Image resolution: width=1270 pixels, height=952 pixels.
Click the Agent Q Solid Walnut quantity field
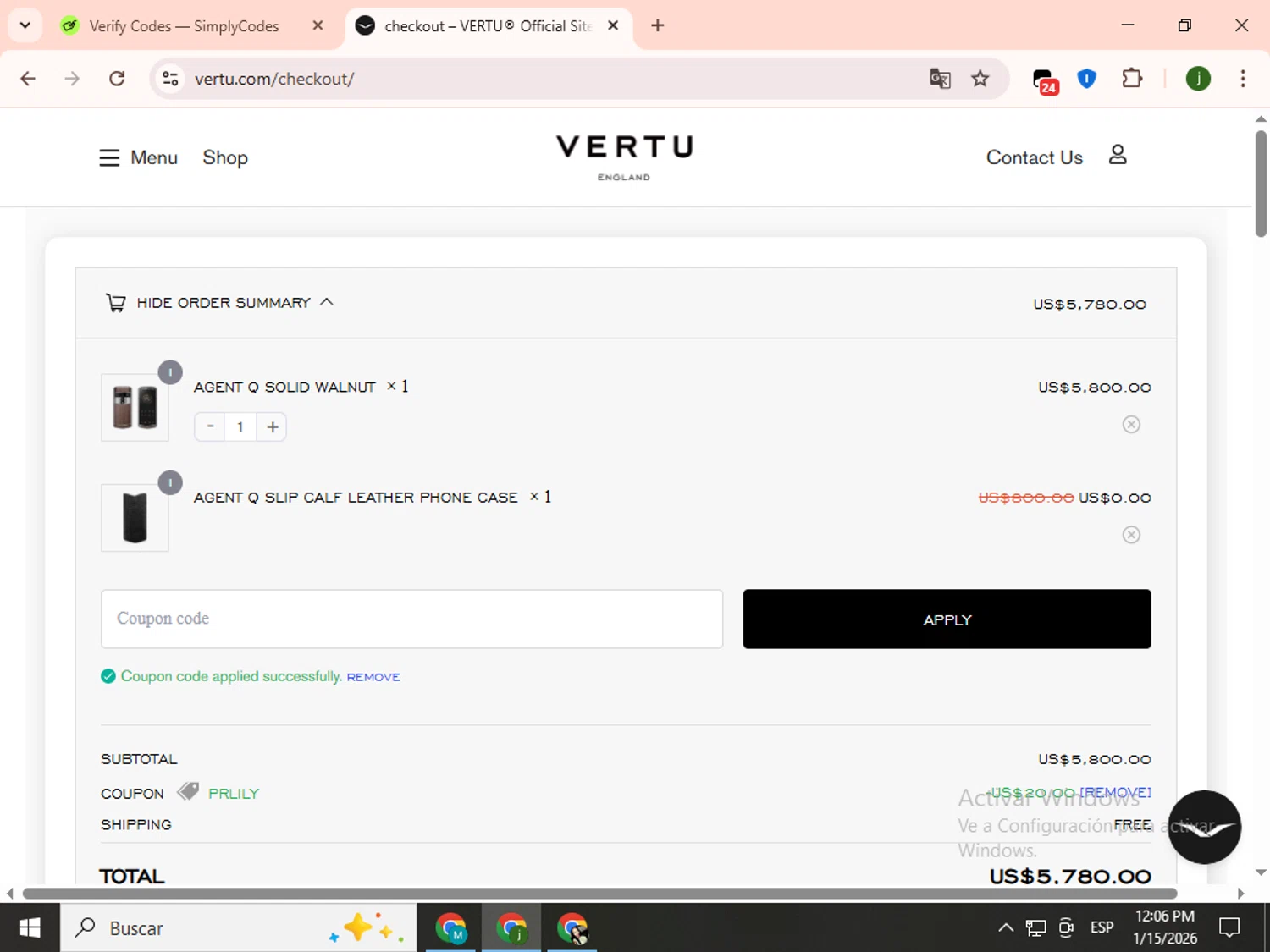[240, 426]
